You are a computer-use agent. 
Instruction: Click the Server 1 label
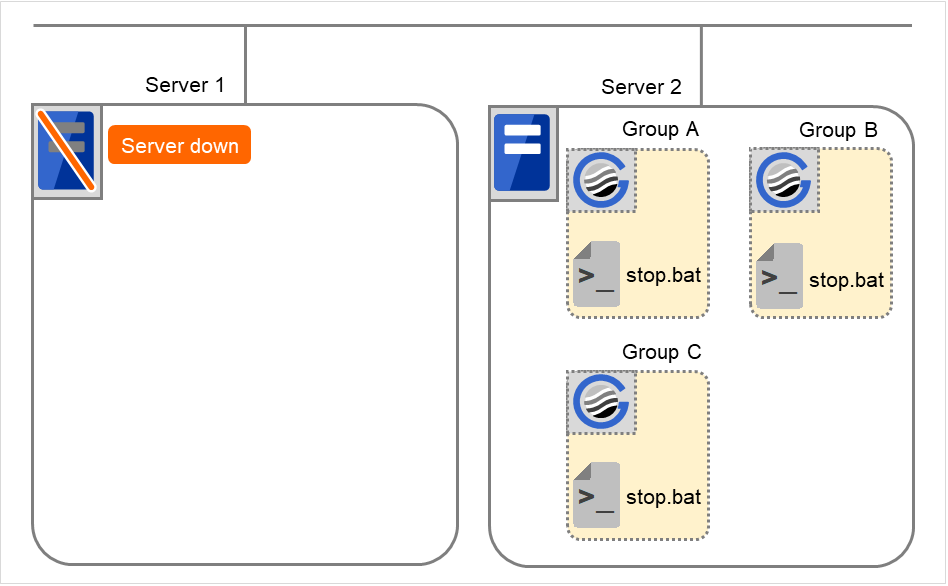[x=185, y=85]
